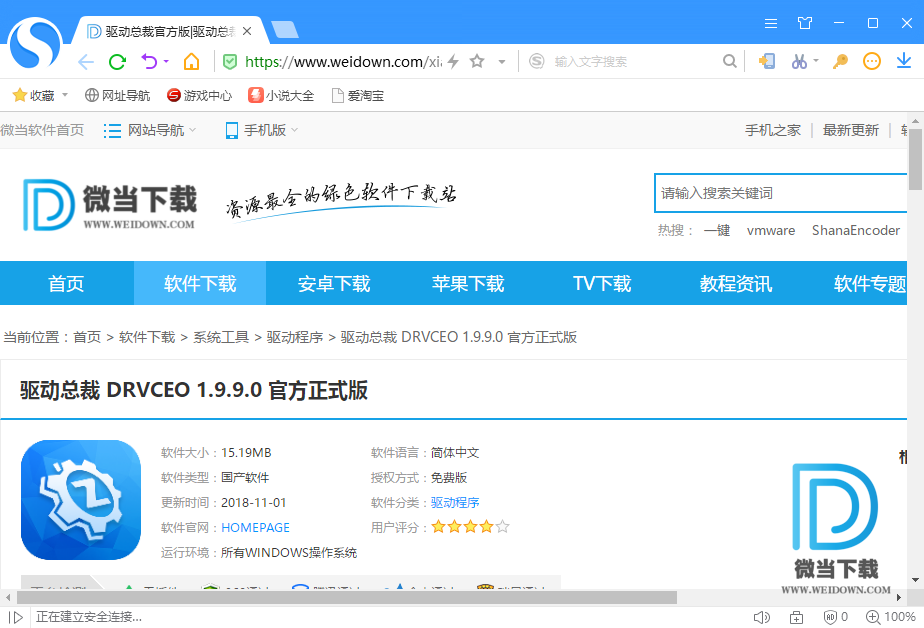
Task: Toggle the sidebar icon in status bar
Action: pyautogui.click(x=16, y=617)
